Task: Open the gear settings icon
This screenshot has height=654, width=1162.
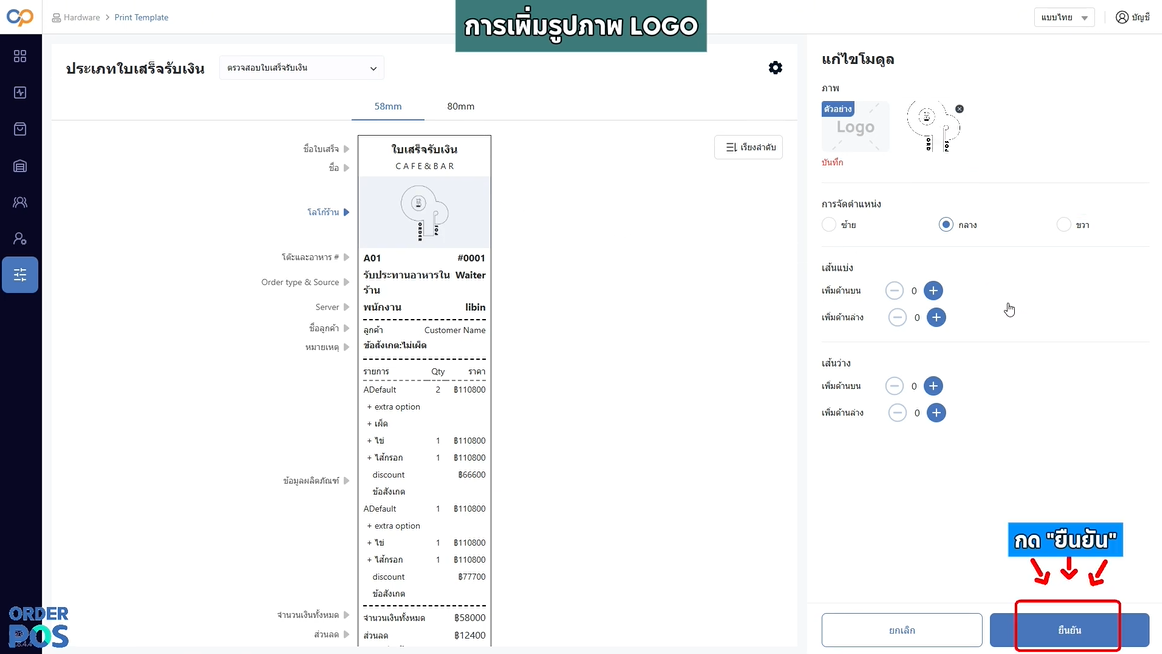Action: tap(775, 68)
